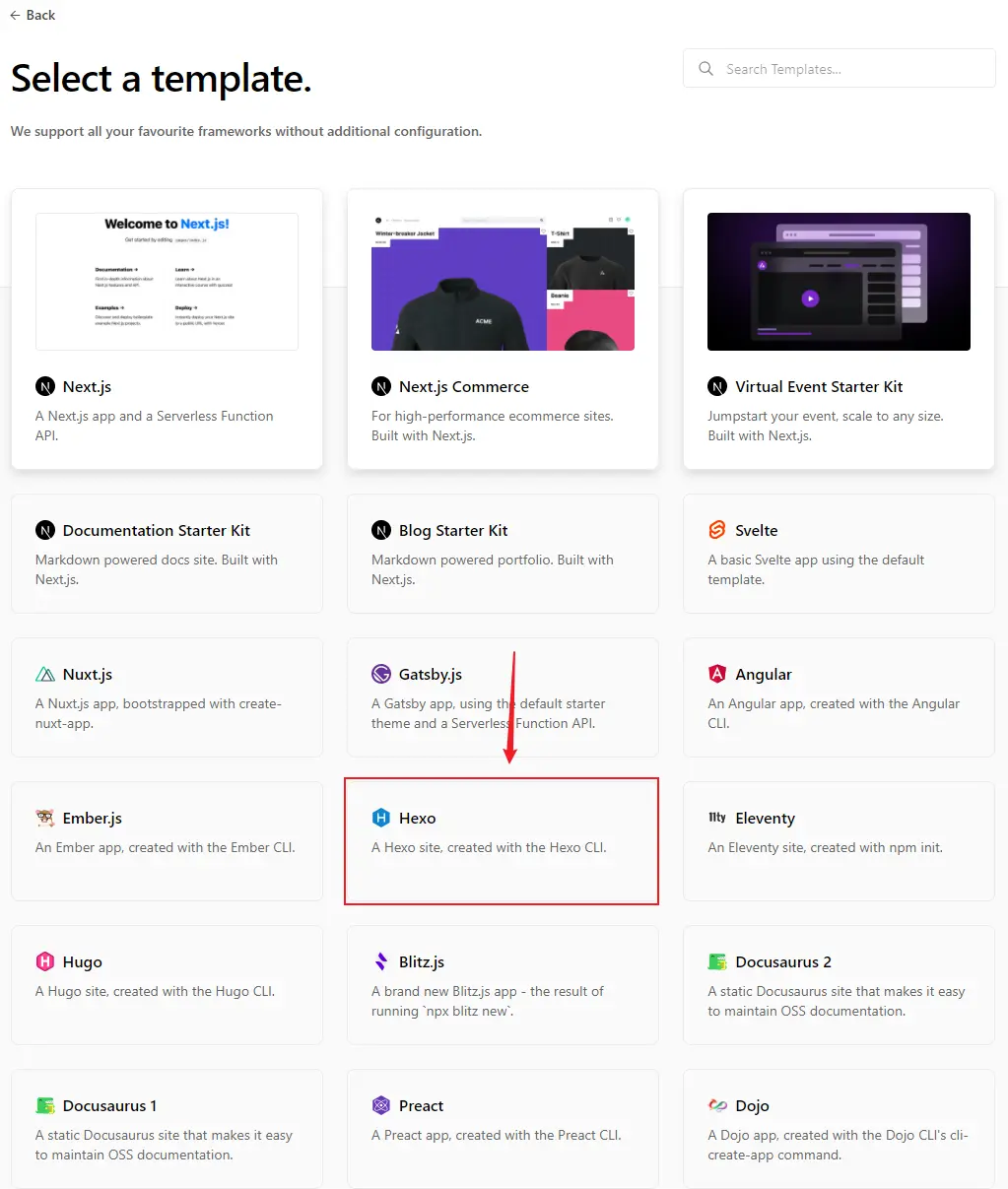Image resolution: width=1008 pixels, height=1189 pixels.
Task: Choose the Documentation Starter Kit title
Action: click(157, 530)
